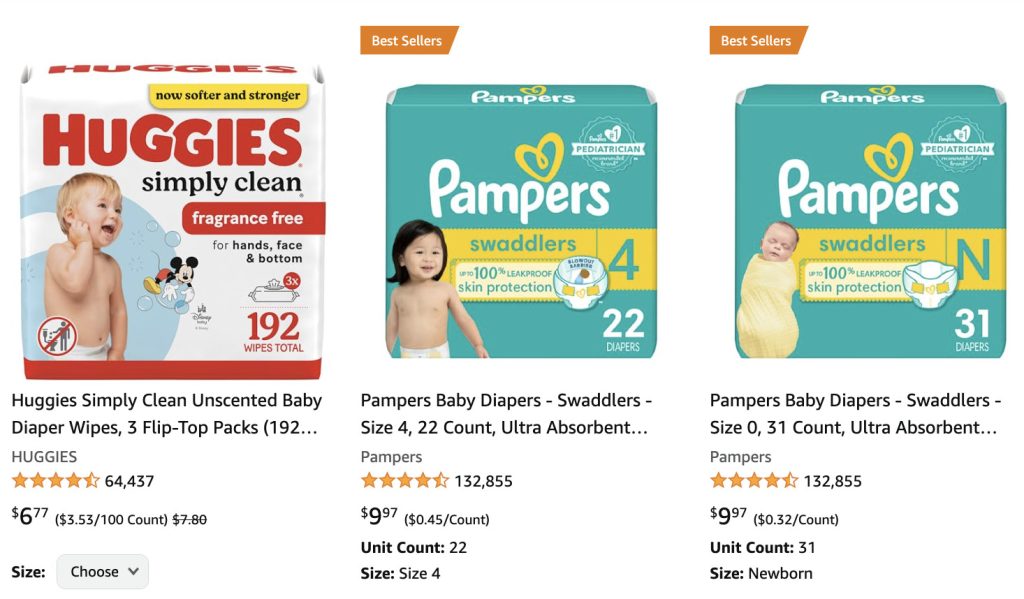
Task: Click the Best Sellers badge above Size 4 diapers
Action: (408, 41)
